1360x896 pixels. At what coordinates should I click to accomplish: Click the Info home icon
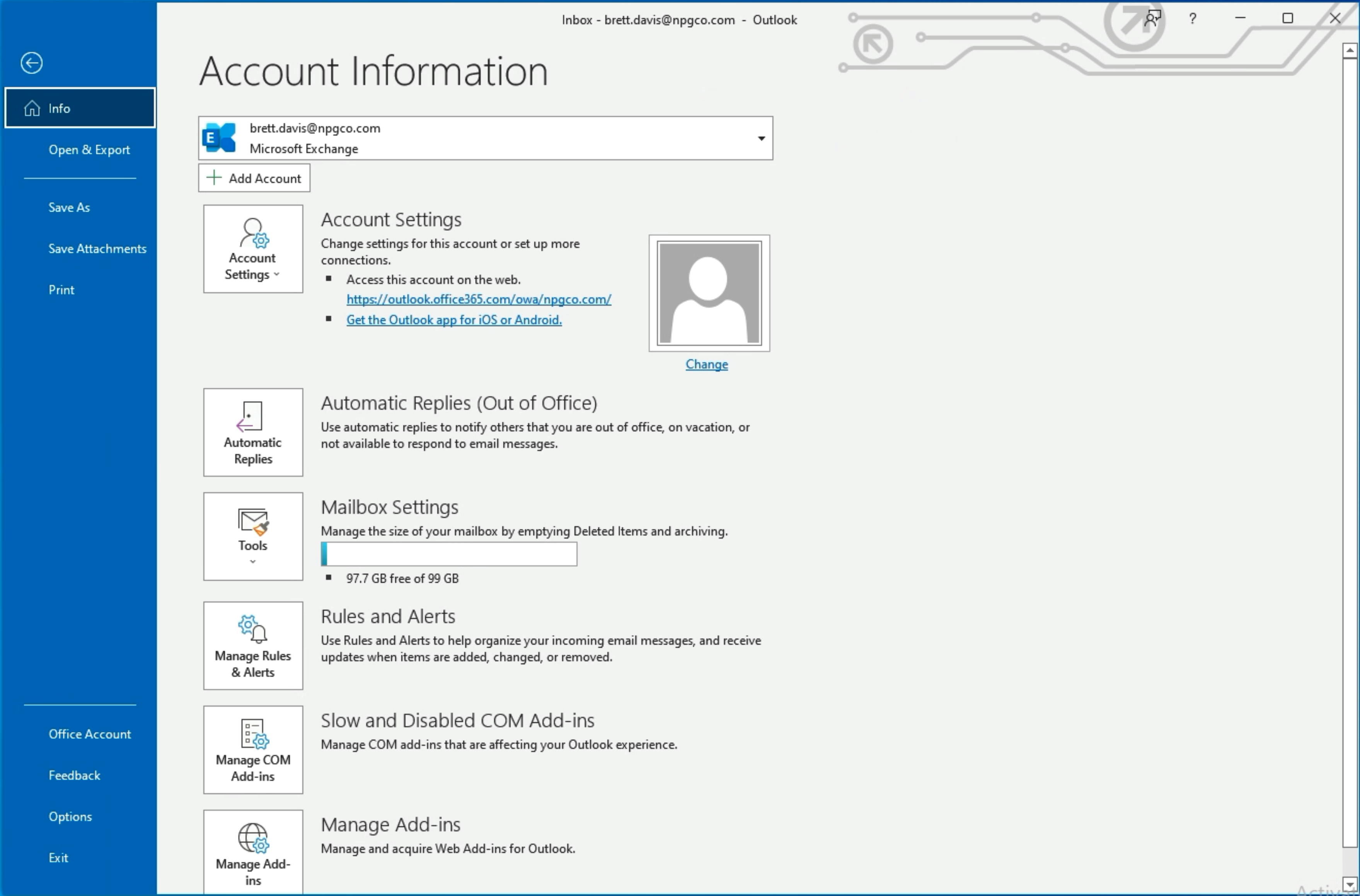click(x=32, y=108)
